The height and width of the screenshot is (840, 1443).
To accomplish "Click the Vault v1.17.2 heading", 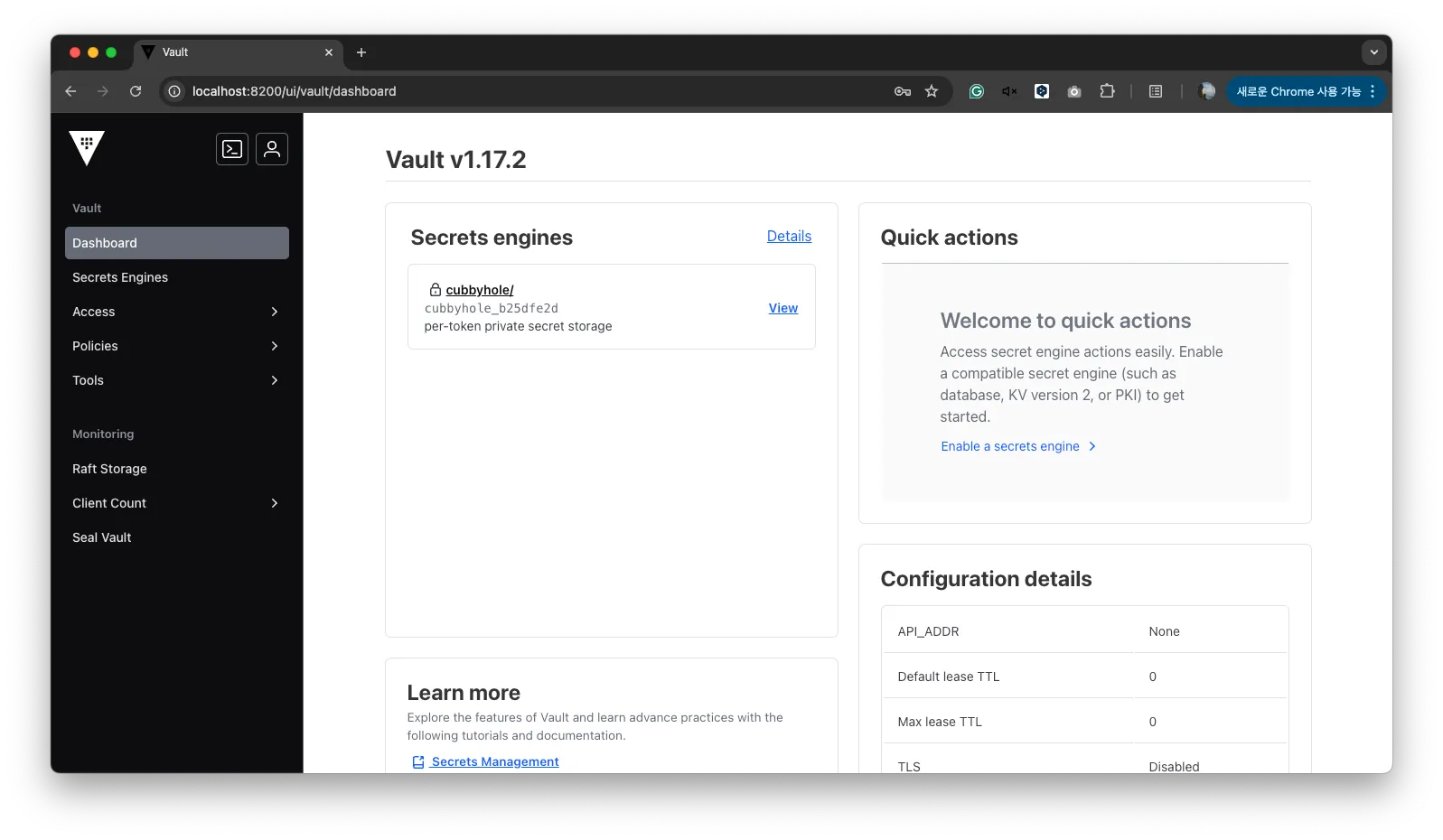I will 455,160.
